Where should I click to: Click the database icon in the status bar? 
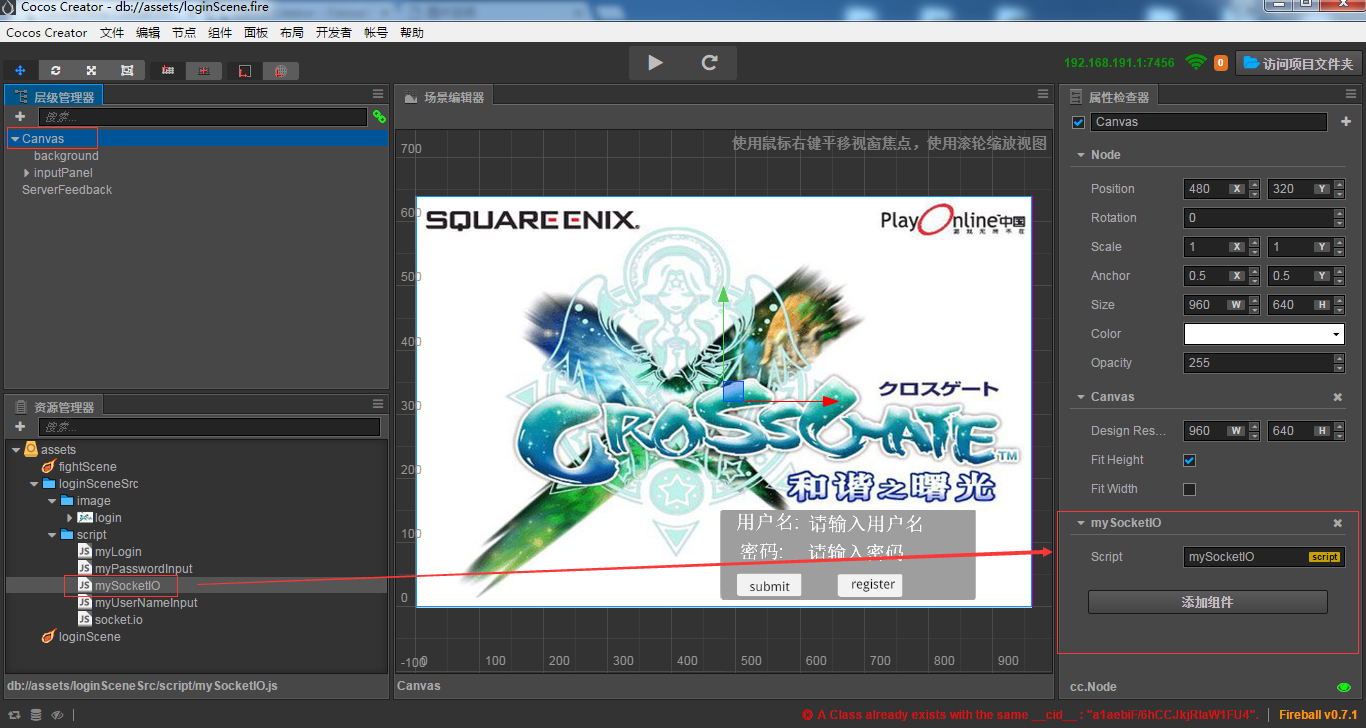pos(36,715)
